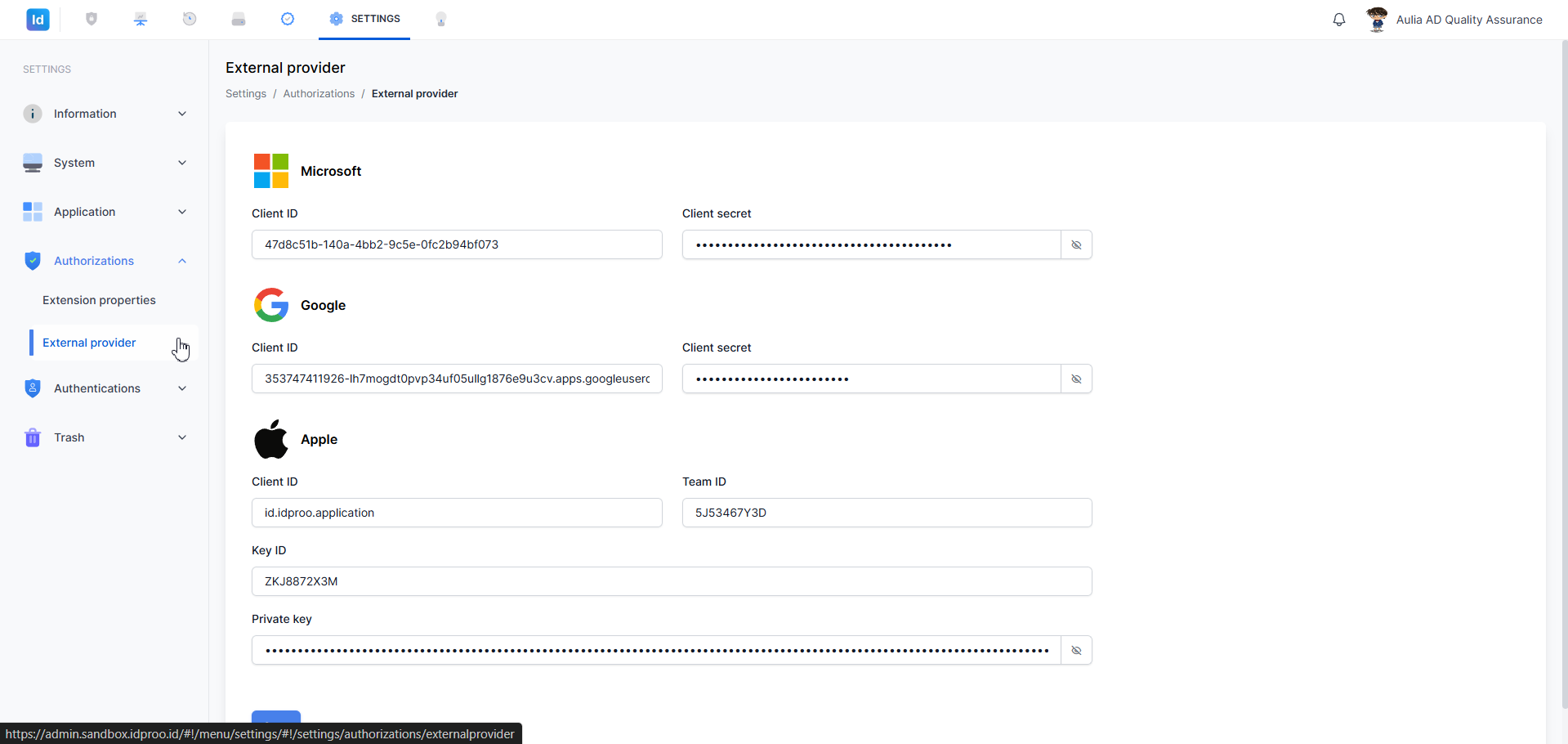Viewport: 1568px width, 744px height.
Task: Click the Microsoft logo
Action: click(271, 171)
